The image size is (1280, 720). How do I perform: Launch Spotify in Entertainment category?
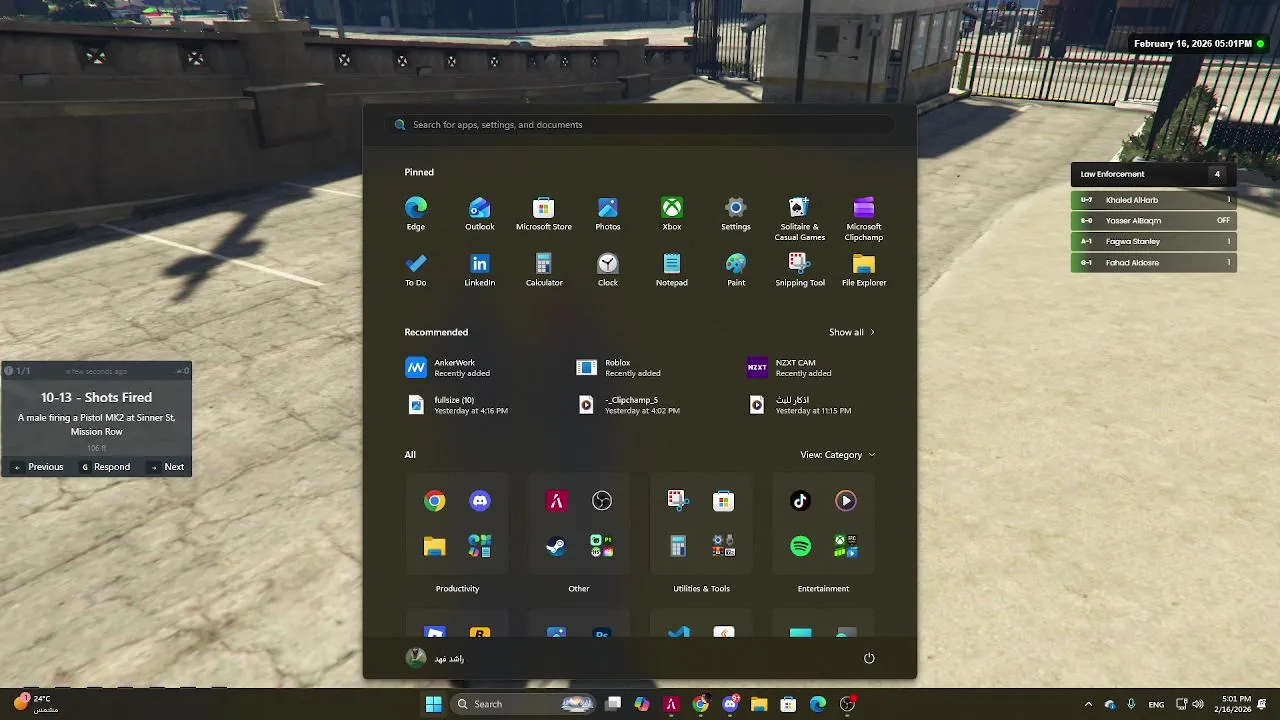[800, 546]
